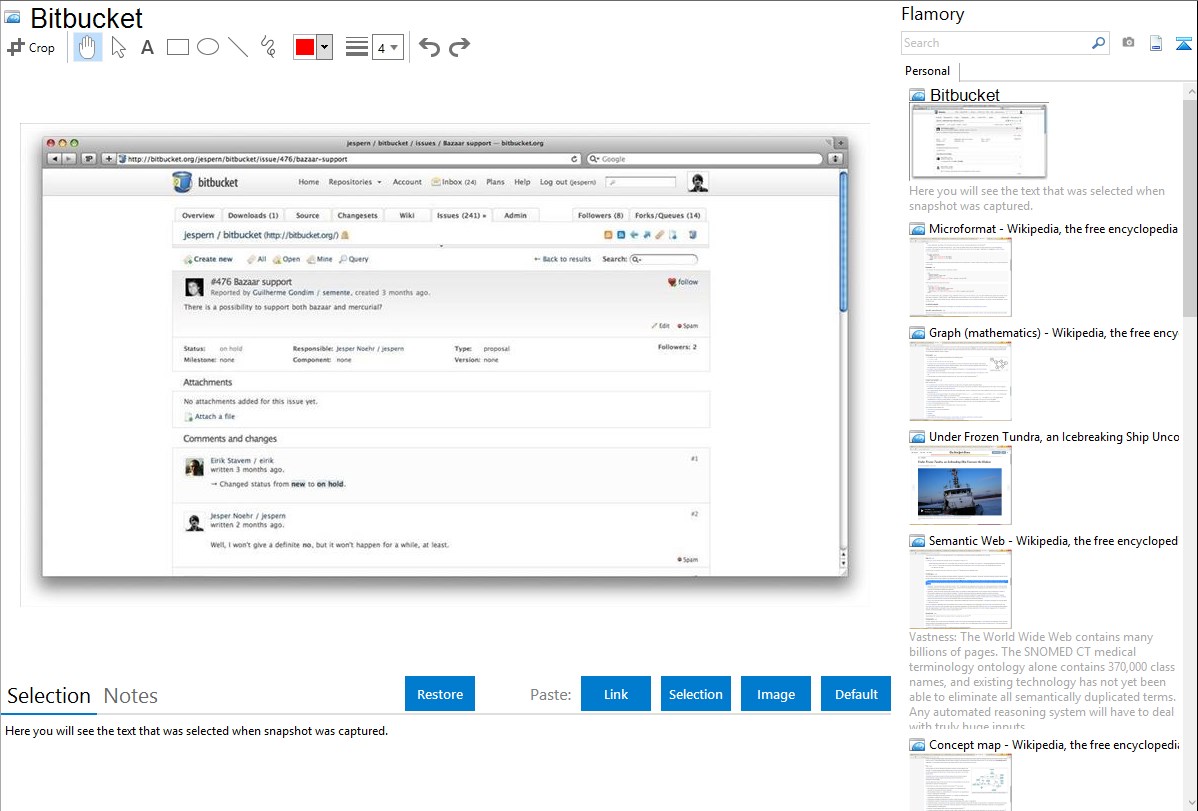Click the line thickness icon
This screenshot has height=811, width=1198.
[x=357, y=47]
